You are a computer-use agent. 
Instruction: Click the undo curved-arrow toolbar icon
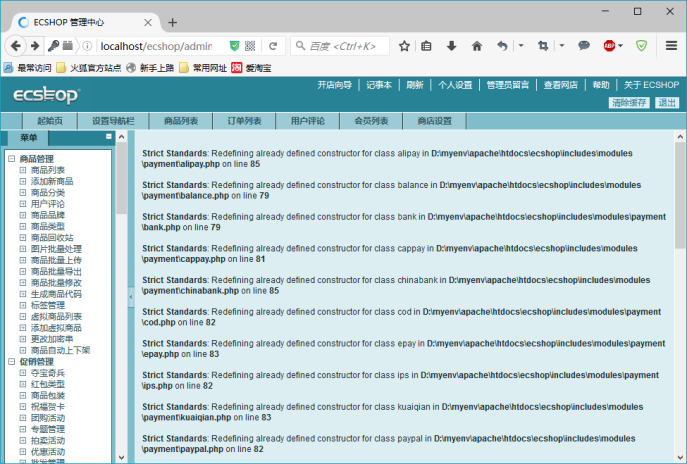click(x=502, y=46)
